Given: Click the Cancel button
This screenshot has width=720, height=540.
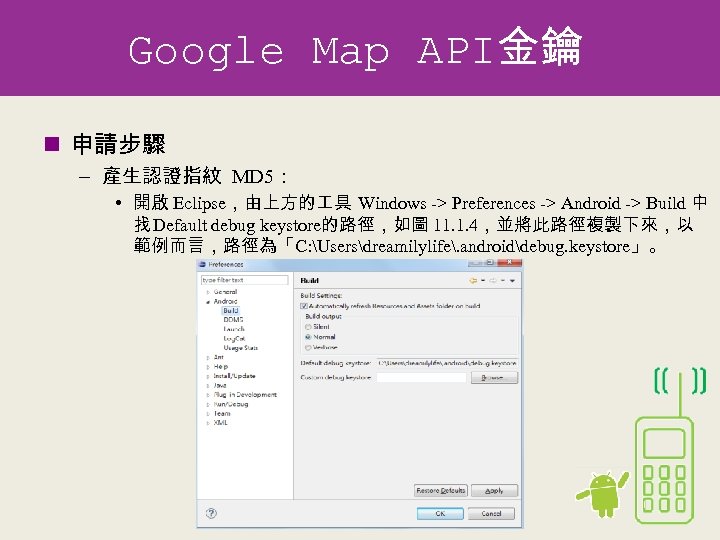Looking at the screenshot, I should point(491,514).
